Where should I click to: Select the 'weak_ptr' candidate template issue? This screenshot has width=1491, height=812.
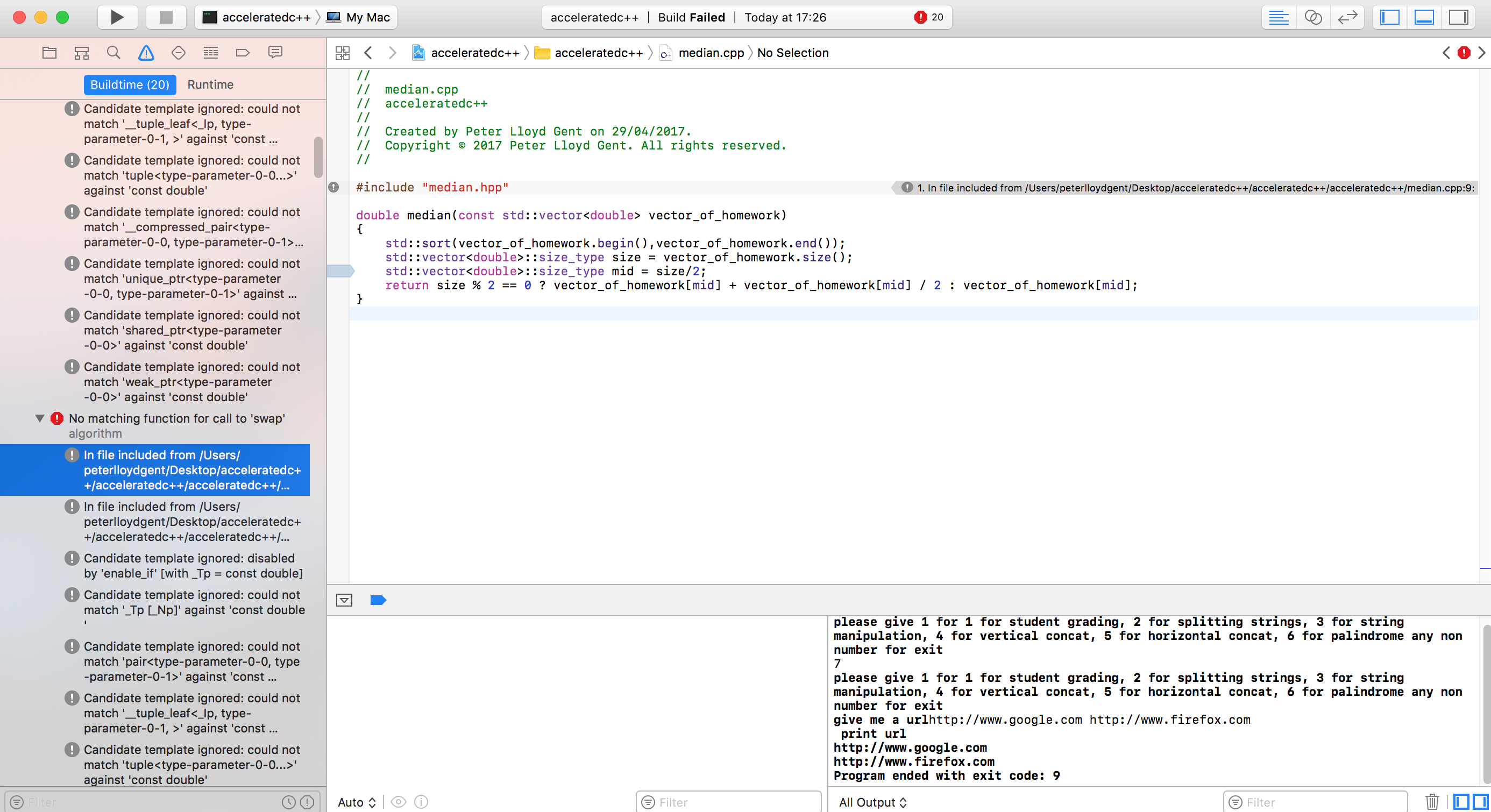point(155,382)
